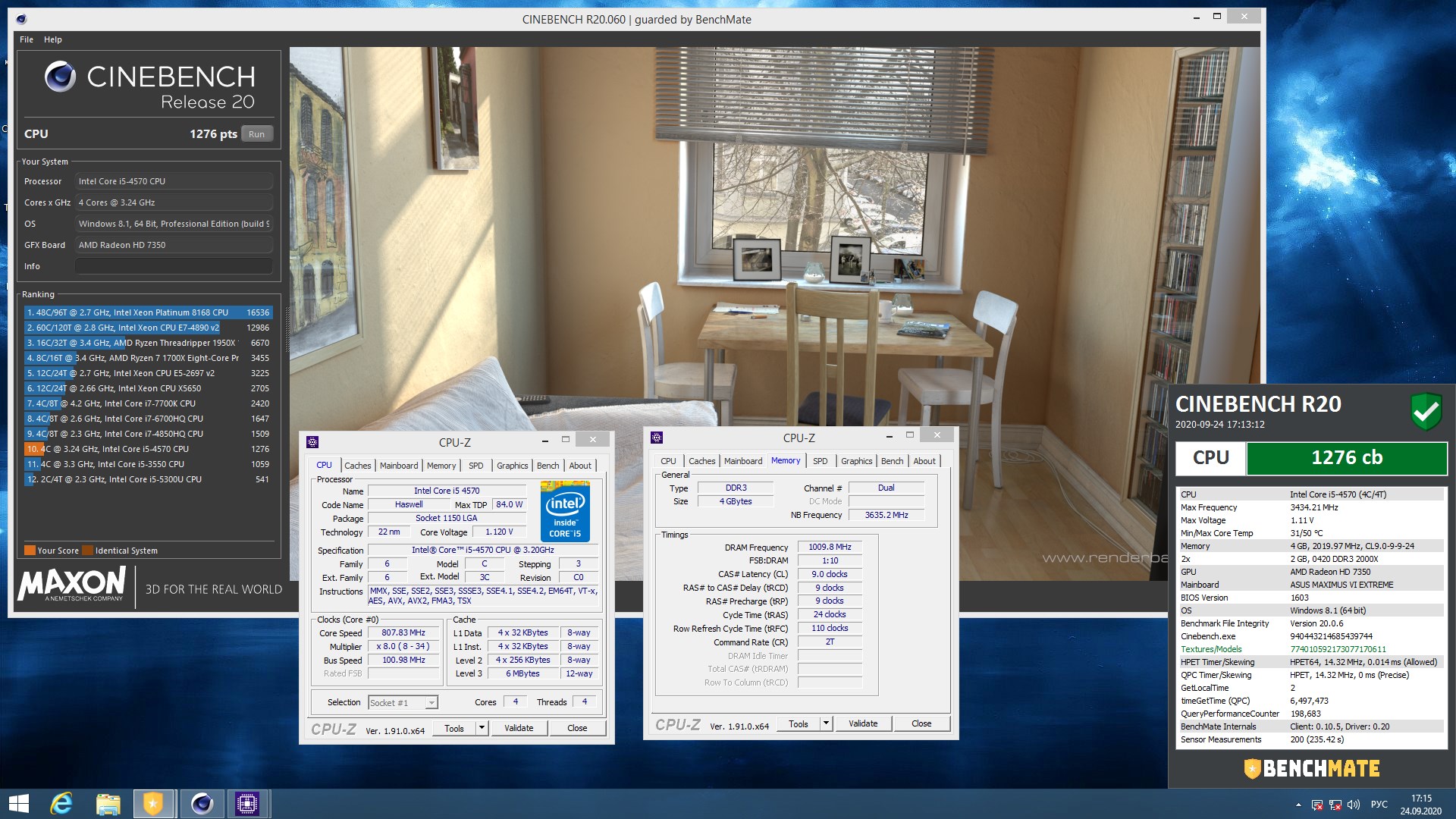Click Tools button in right CPU-Z
Viewport: 1456px width, 819px height.
(x=798, y=723)
